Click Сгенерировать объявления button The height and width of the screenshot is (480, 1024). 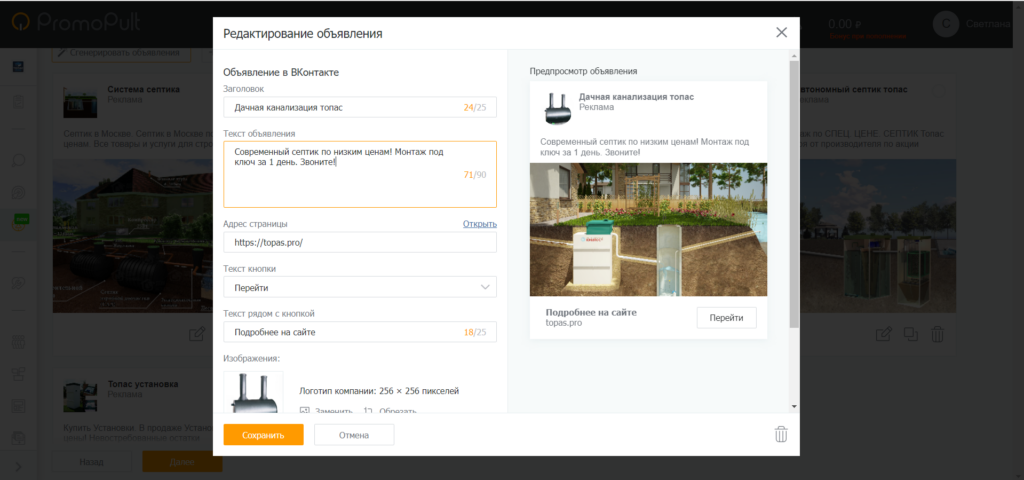tap(121, 53)
